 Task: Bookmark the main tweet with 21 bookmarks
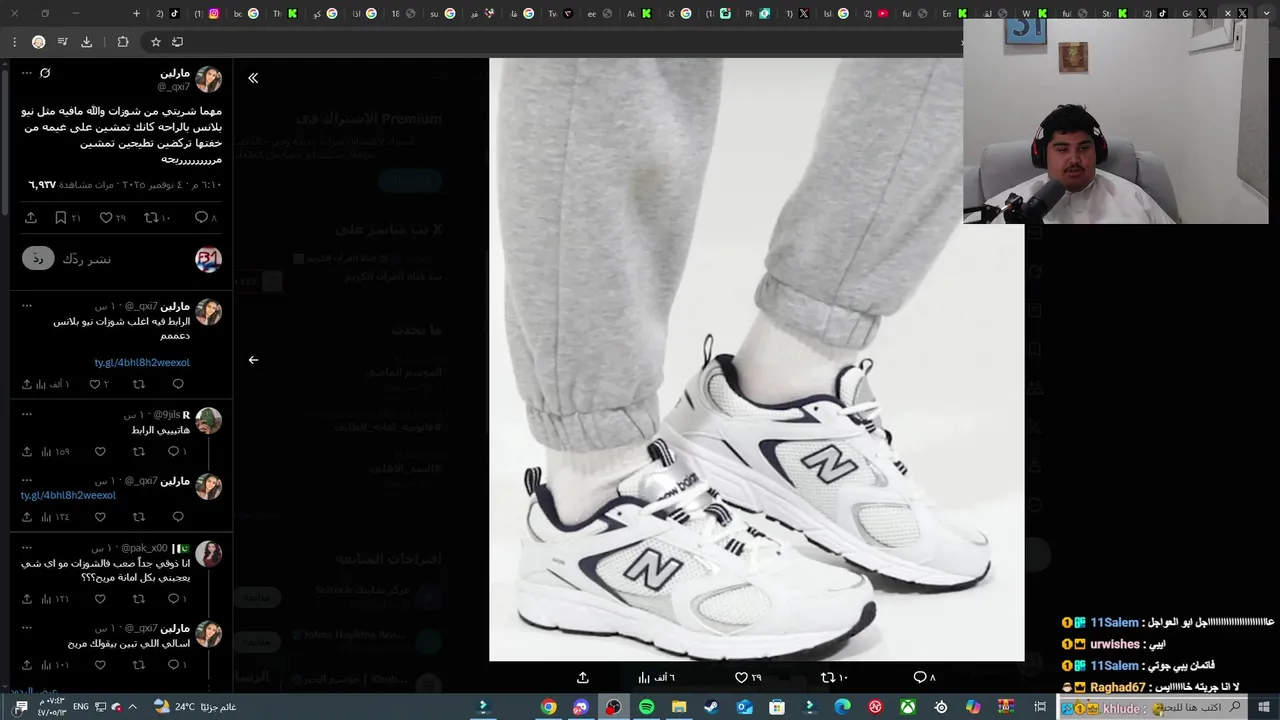pos(68,217)
